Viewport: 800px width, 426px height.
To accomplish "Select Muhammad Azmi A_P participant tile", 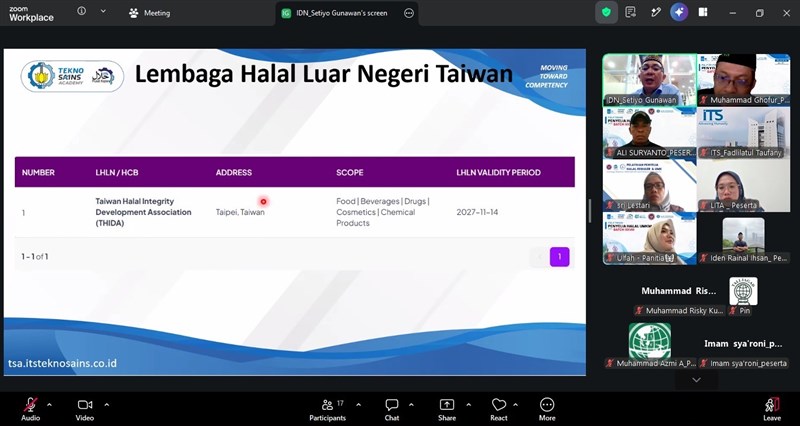I will tap(650, 345).
